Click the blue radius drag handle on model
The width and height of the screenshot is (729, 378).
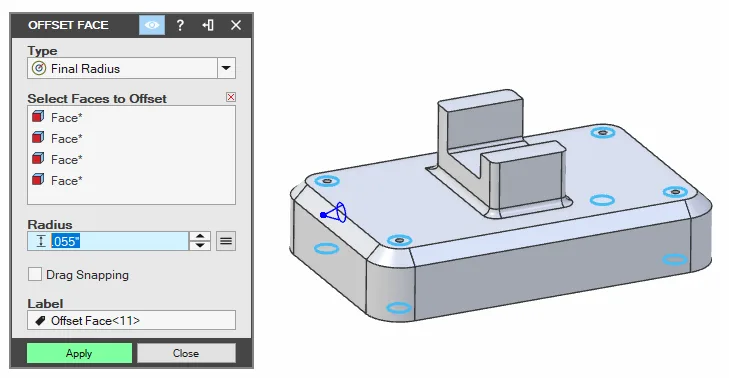coord(334,213)
